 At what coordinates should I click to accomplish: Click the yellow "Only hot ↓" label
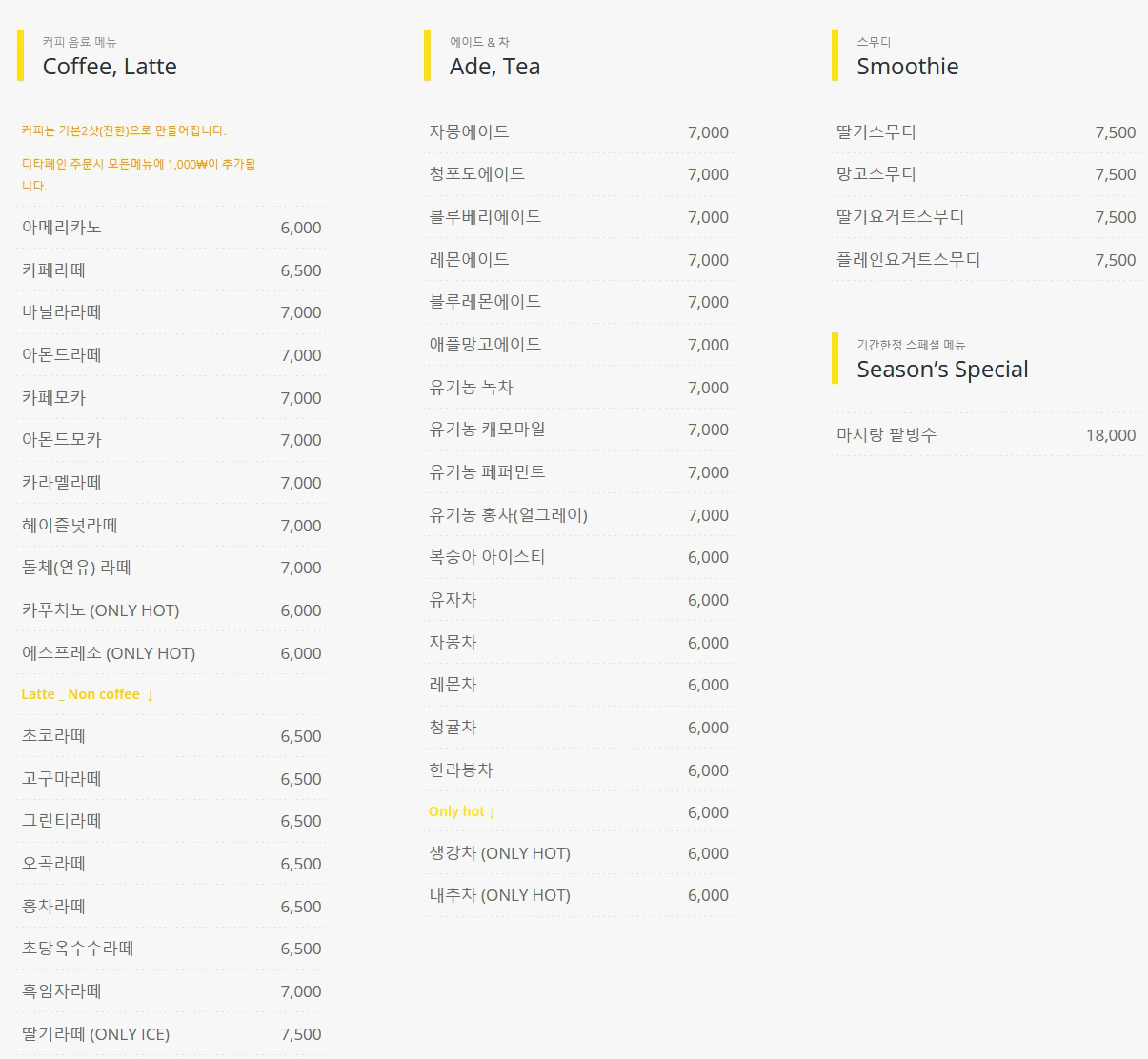(461, 811)
